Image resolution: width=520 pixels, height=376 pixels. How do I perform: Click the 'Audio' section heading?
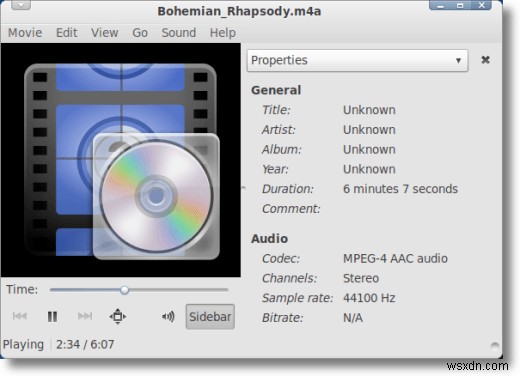point(270,239)
